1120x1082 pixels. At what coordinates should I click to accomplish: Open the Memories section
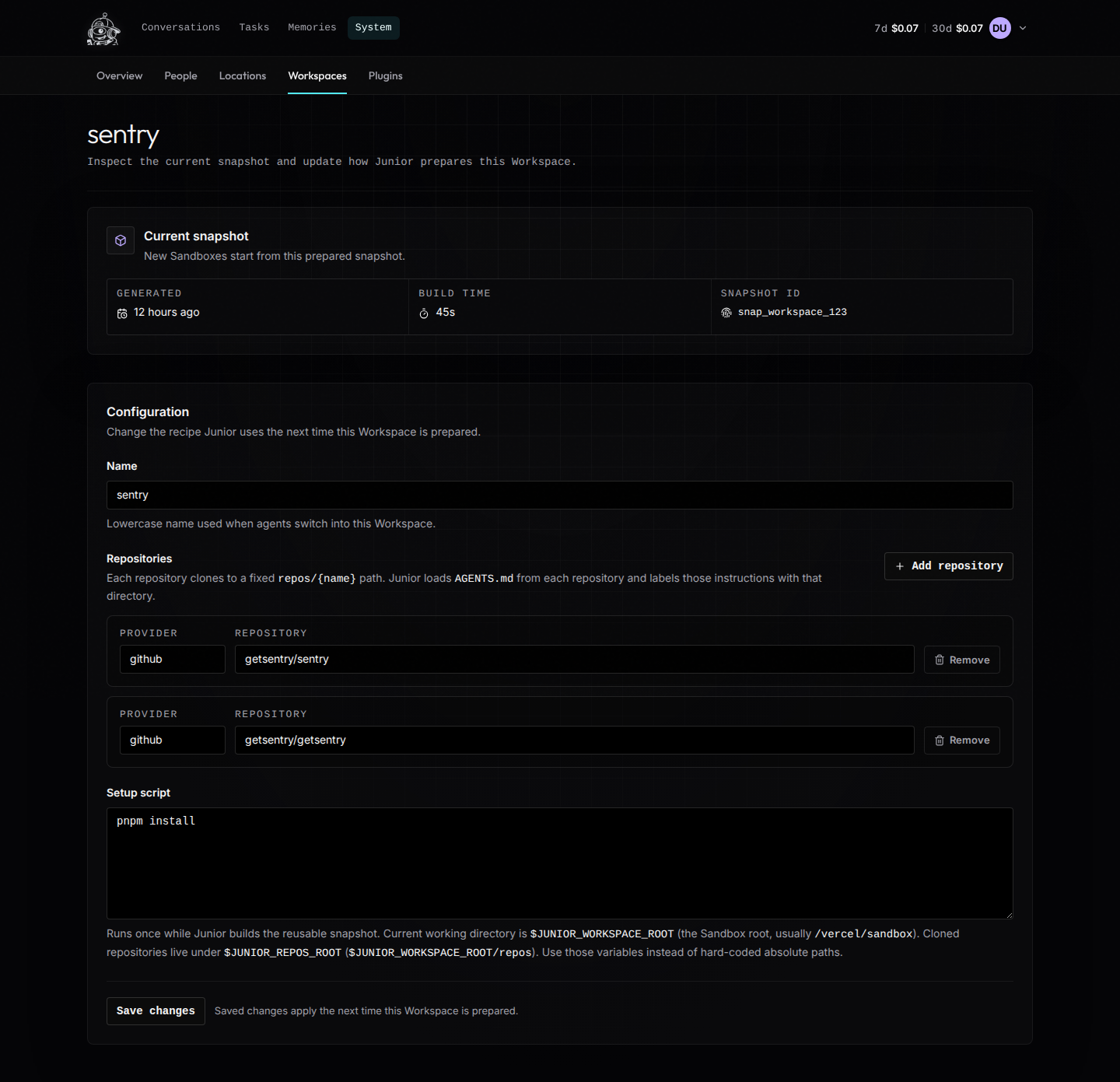coord(313,28)
